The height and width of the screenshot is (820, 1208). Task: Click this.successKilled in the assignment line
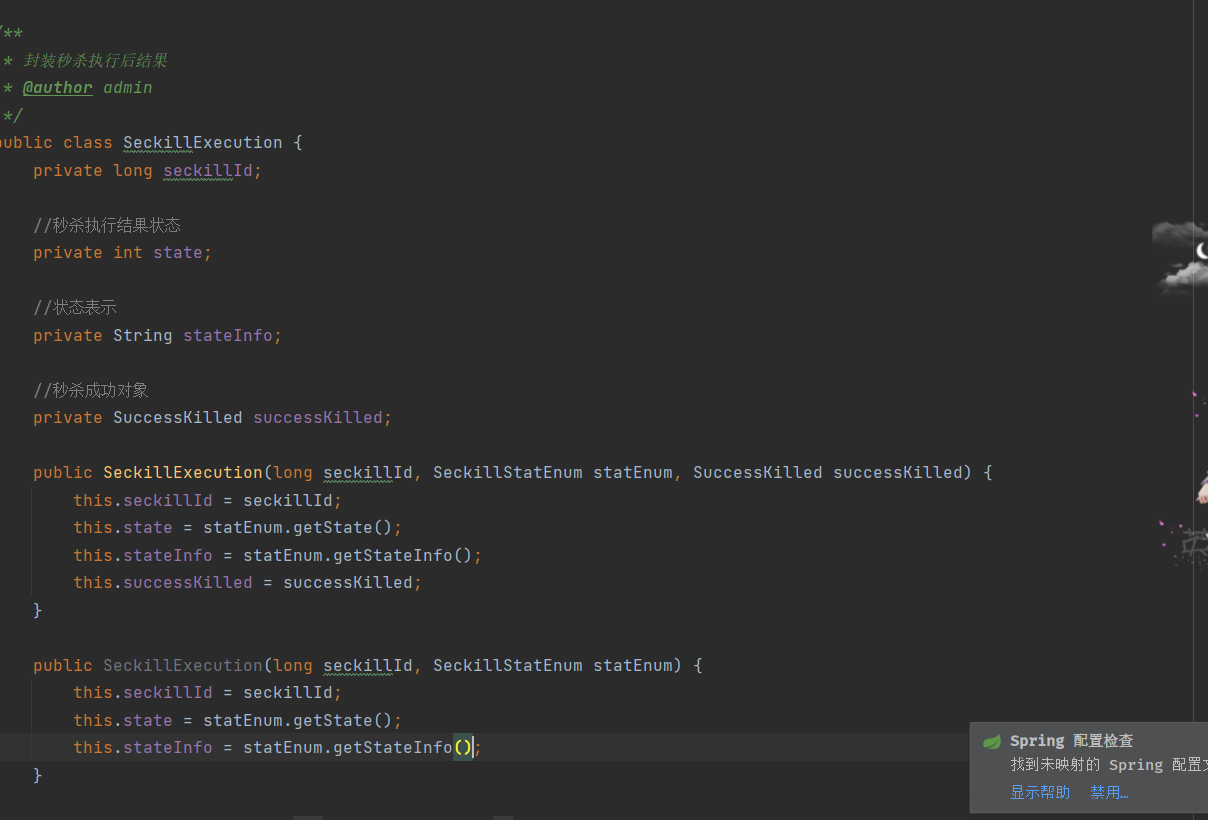click(x=163, y=582)
